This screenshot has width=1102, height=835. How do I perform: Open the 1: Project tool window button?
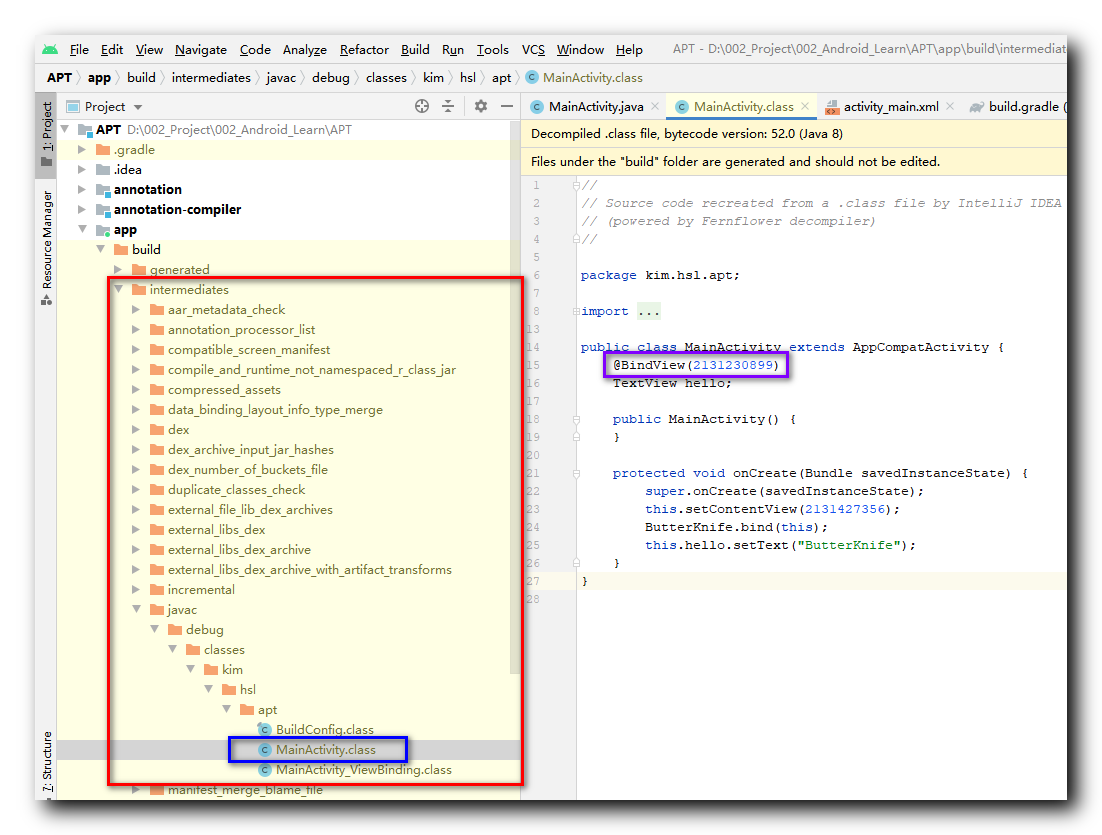click(46, 134)
